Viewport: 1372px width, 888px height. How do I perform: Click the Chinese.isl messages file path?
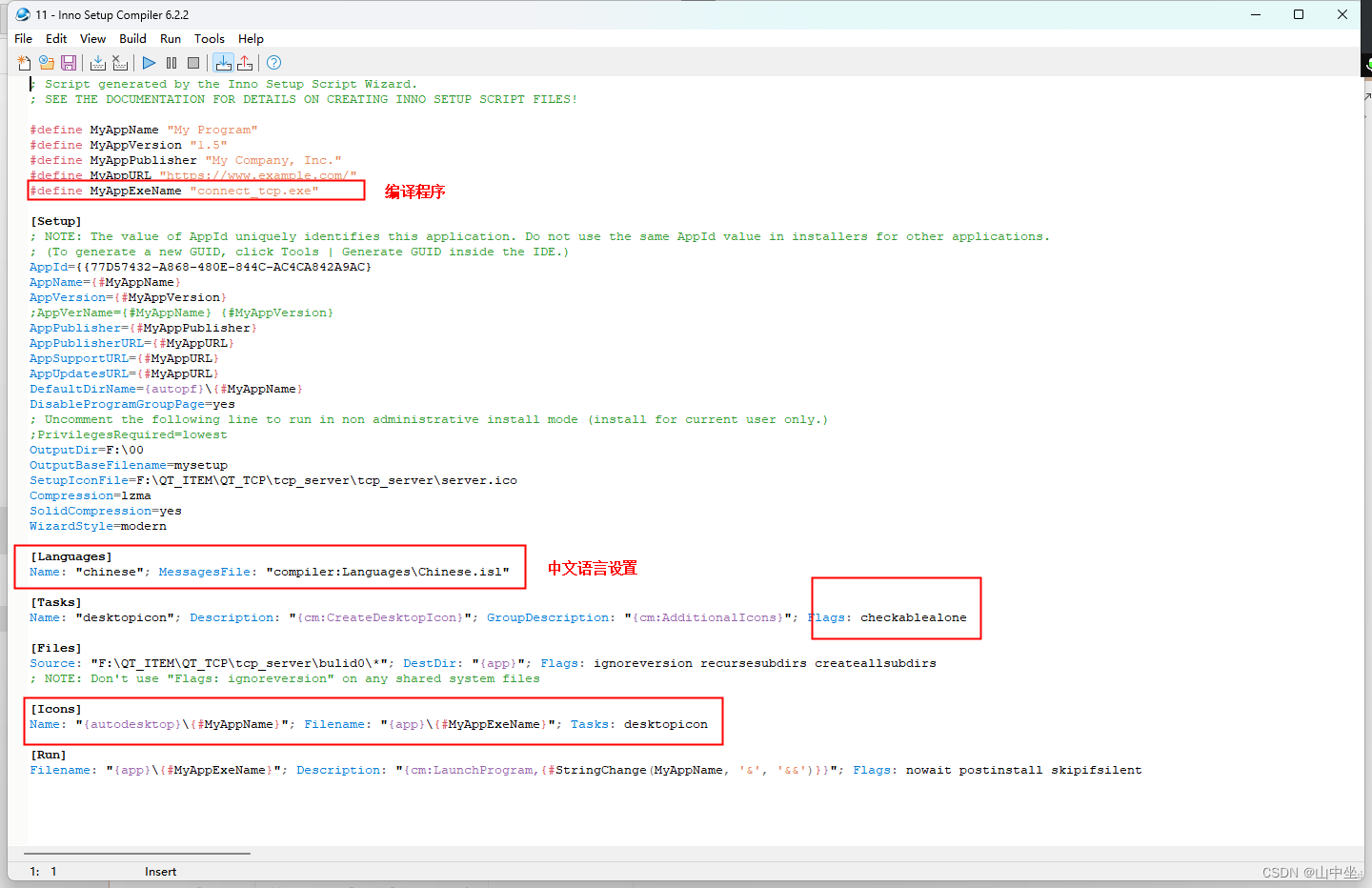(x=388, y=572)
